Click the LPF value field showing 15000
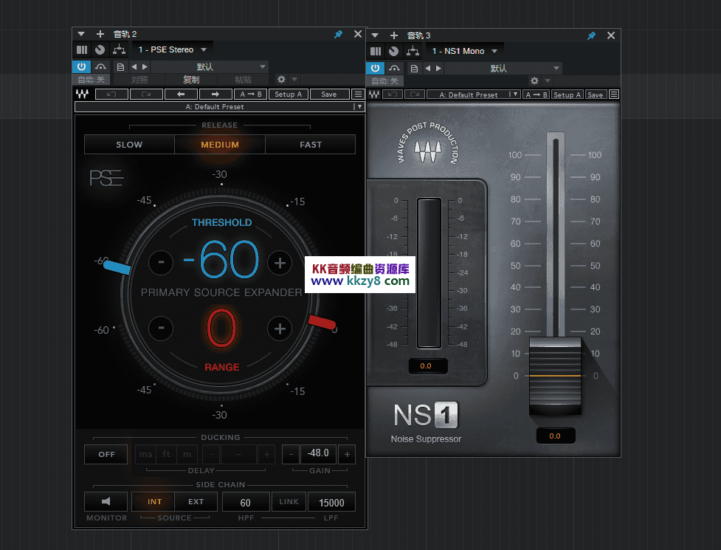The width and height of the screenshot is (721, 550). click(x=332, y=502)
